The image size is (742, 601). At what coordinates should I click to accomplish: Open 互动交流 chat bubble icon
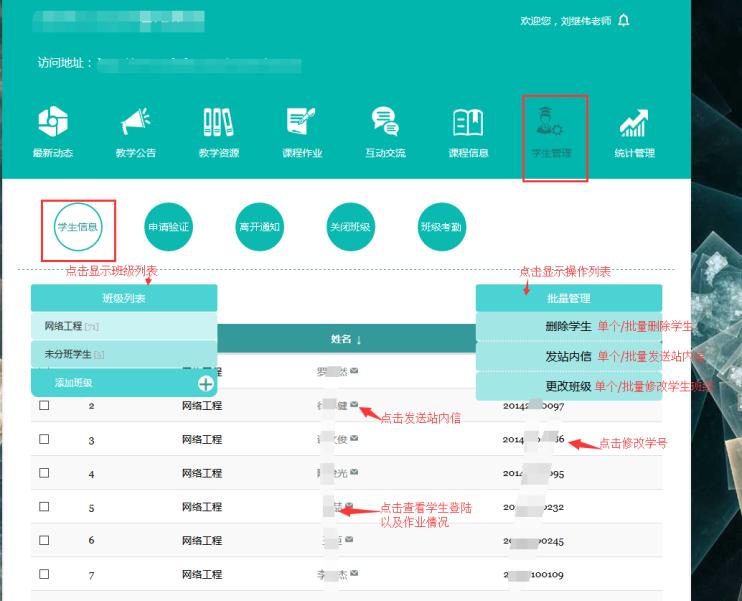[385, 124]
